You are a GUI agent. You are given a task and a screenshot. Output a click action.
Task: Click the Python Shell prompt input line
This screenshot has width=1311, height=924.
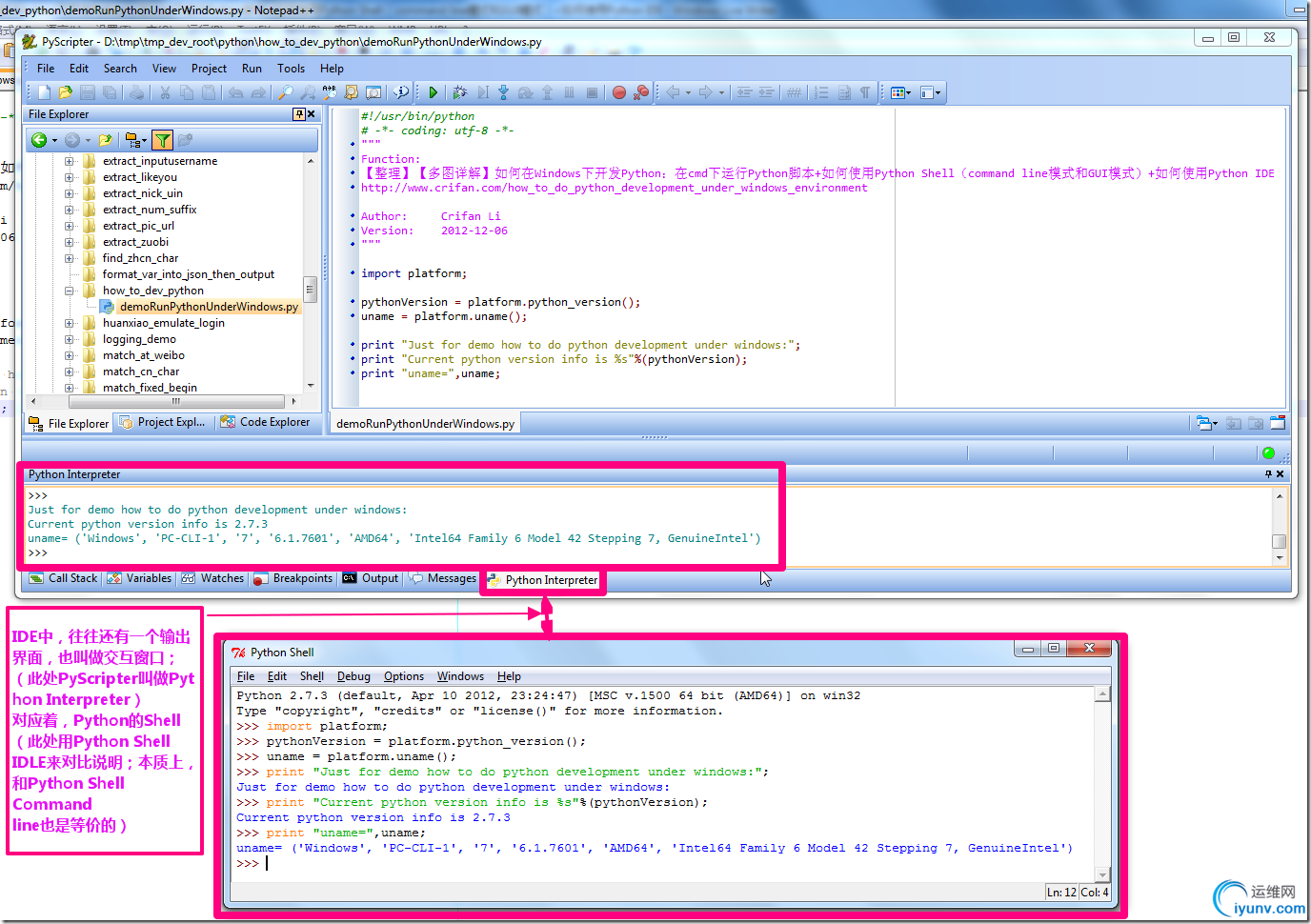click(x=667, y=863)
